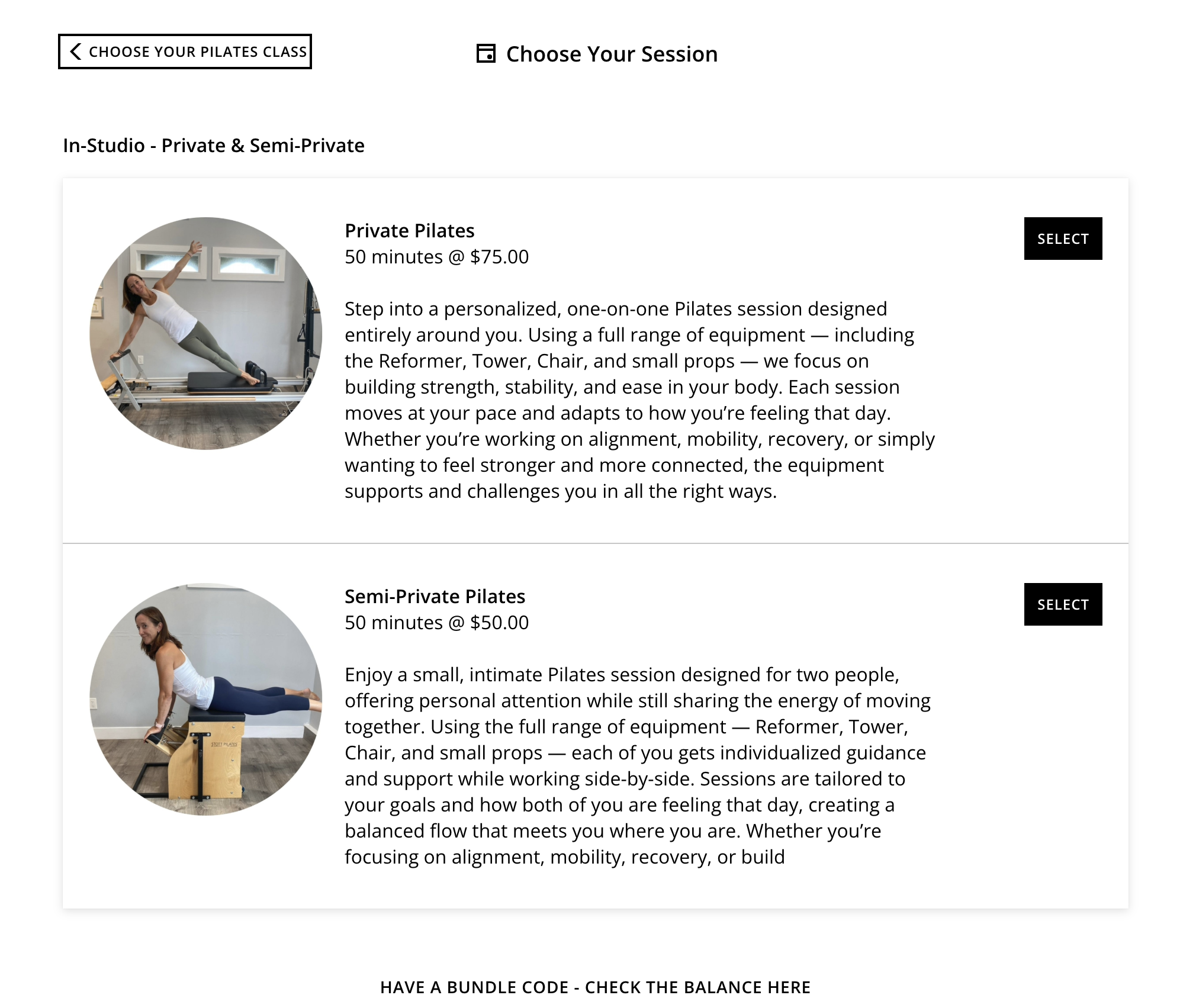The height and width of the screenshot is (1008, 1196).
Task: Click the Choose Your Session heading
Action: (x=612, y=54)
